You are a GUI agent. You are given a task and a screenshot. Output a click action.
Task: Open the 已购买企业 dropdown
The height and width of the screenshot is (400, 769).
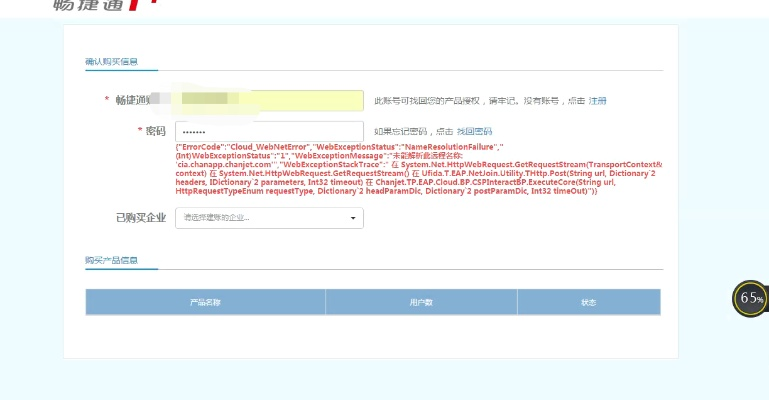tap(269, 218)
